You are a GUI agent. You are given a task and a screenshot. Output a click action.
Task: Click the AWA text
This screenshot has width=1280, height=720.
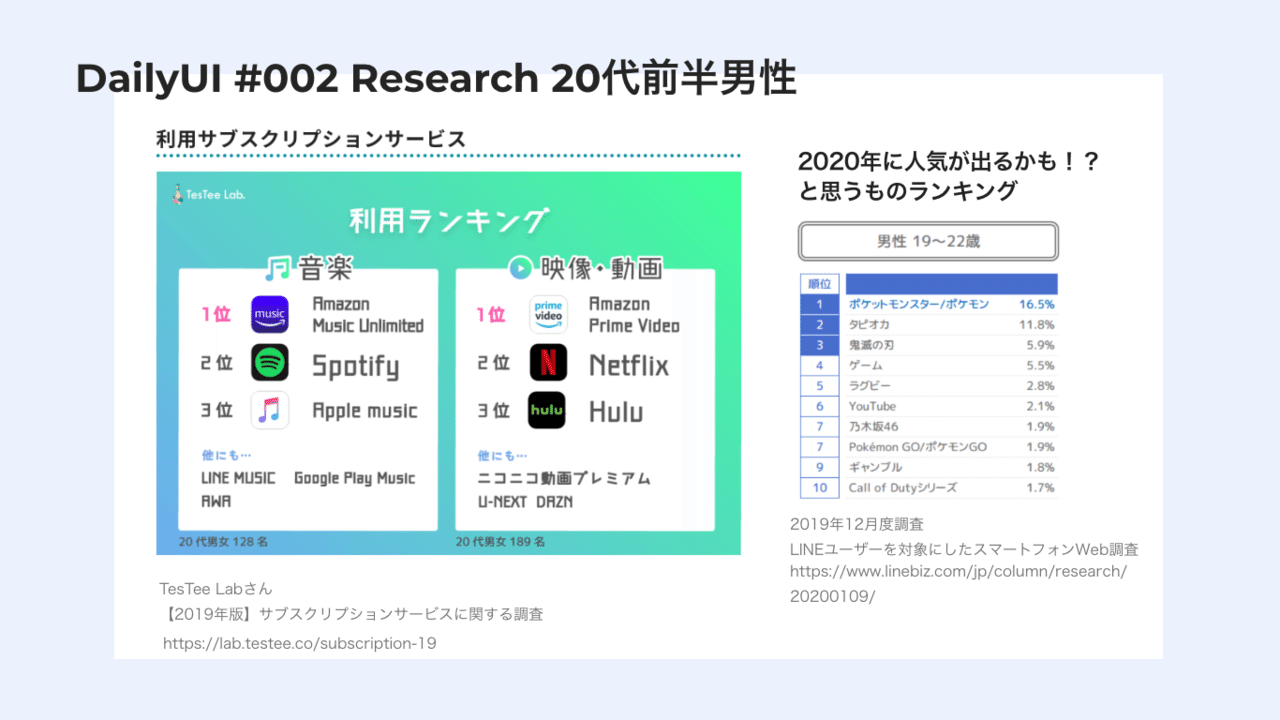216,501
